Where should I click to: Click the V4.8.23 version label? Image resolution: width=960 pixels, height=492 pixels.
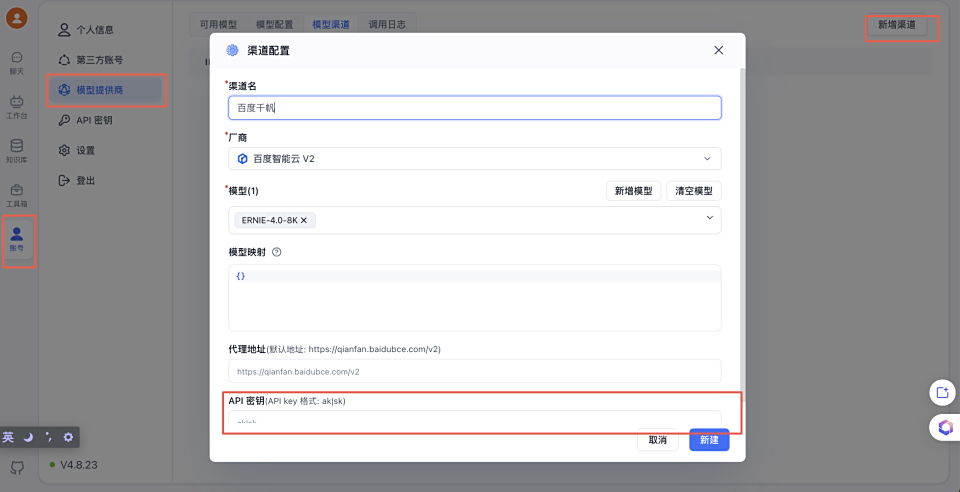(x=78, y=465)
